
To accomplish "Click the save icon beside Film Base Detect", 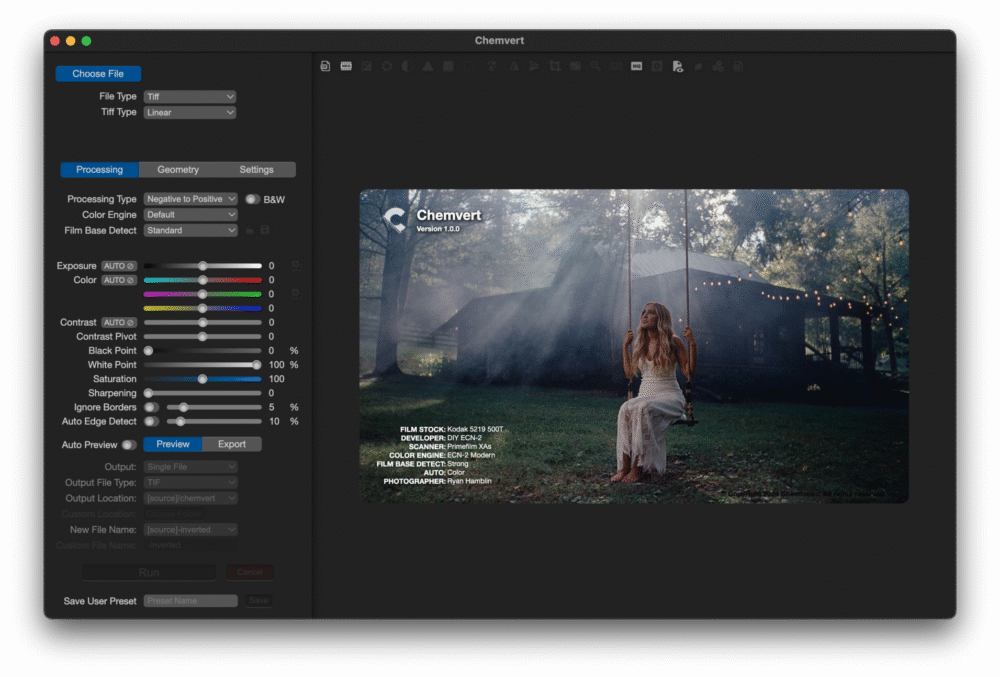I will [x=265, y=230].
